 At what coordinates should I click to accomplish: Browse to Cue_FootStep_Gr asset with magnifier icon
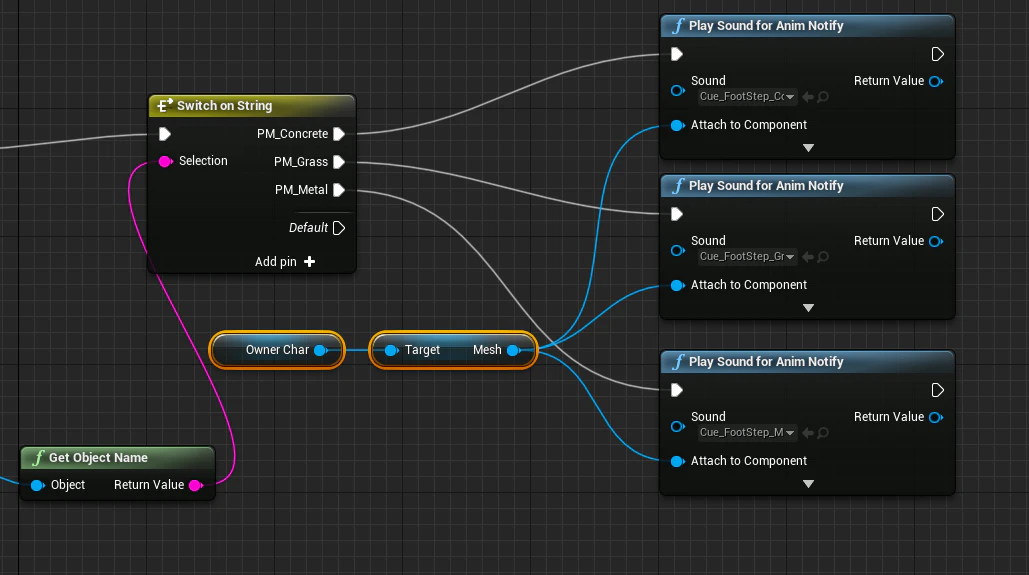[x=823, y=257]
